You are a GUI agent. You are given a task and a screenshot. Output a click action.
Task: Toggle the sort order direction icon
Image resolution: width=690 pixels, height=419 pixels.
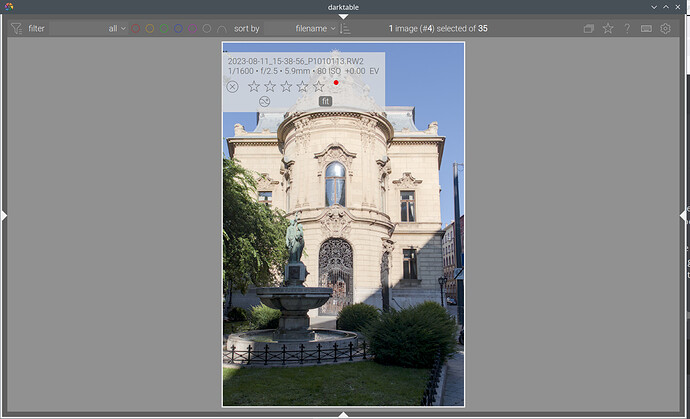(346, 29)
